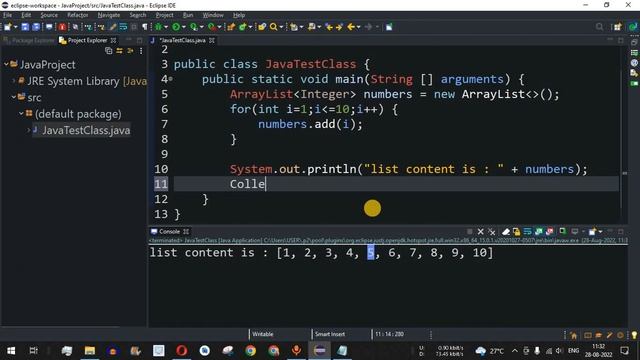Click the Search magnifier toolbar icon
The image size is (640, 360).
(273, 27)
